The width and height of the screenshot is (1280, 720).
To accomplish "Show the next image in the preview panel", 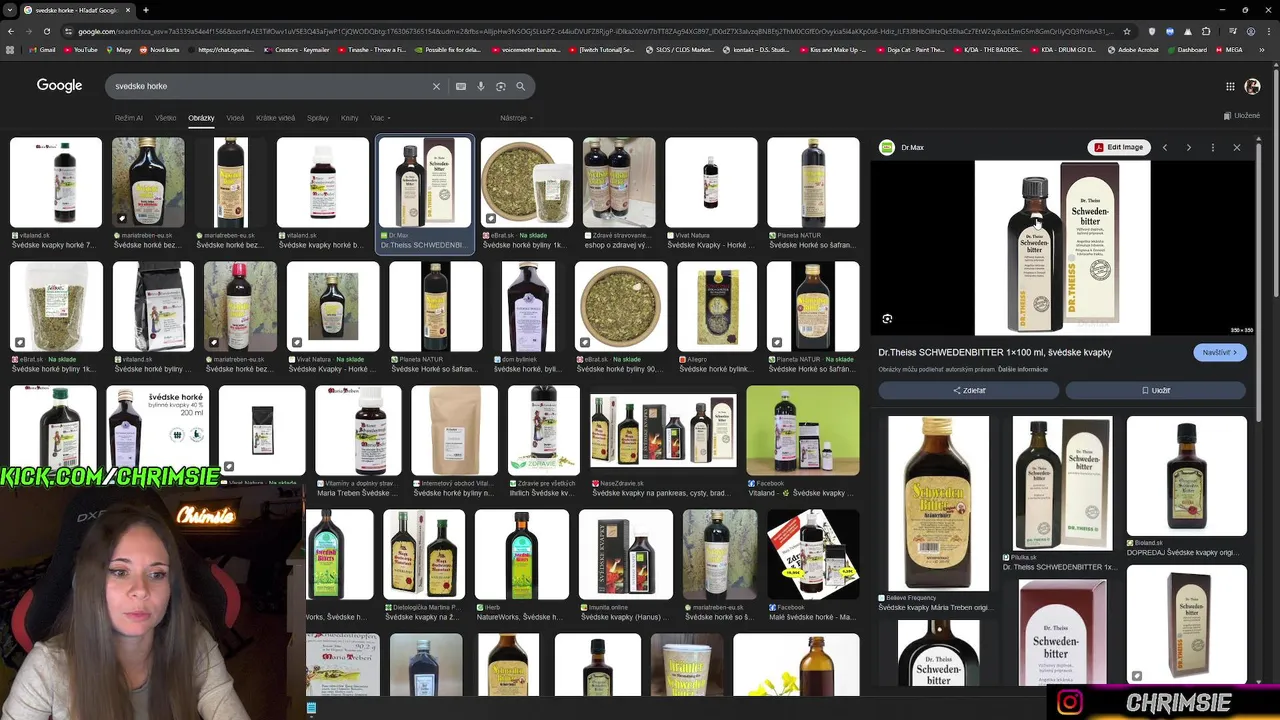I will (x=1189, y=147).
